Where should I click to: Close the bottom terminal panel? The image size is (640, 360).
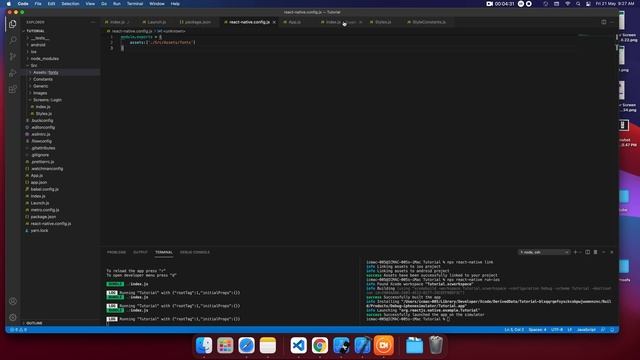click(611, 252)
